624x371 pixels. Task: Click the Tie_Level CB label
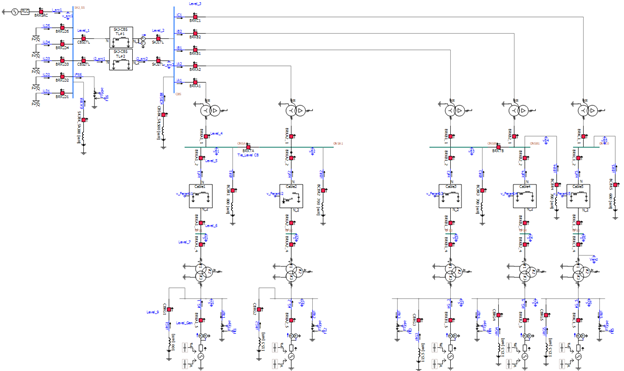(248, 155)
